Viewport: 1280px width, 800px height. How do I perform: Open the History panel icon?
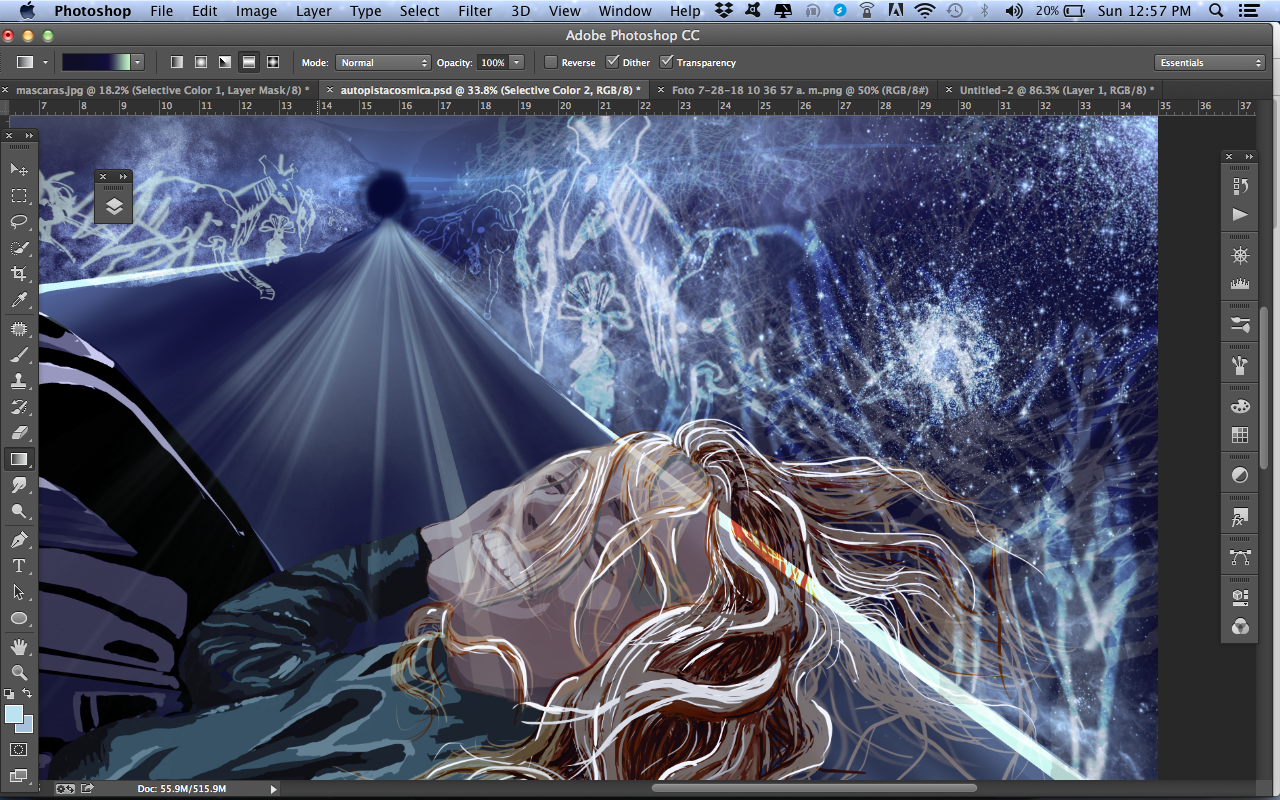pyautogui.click(x=1240, y=186)
